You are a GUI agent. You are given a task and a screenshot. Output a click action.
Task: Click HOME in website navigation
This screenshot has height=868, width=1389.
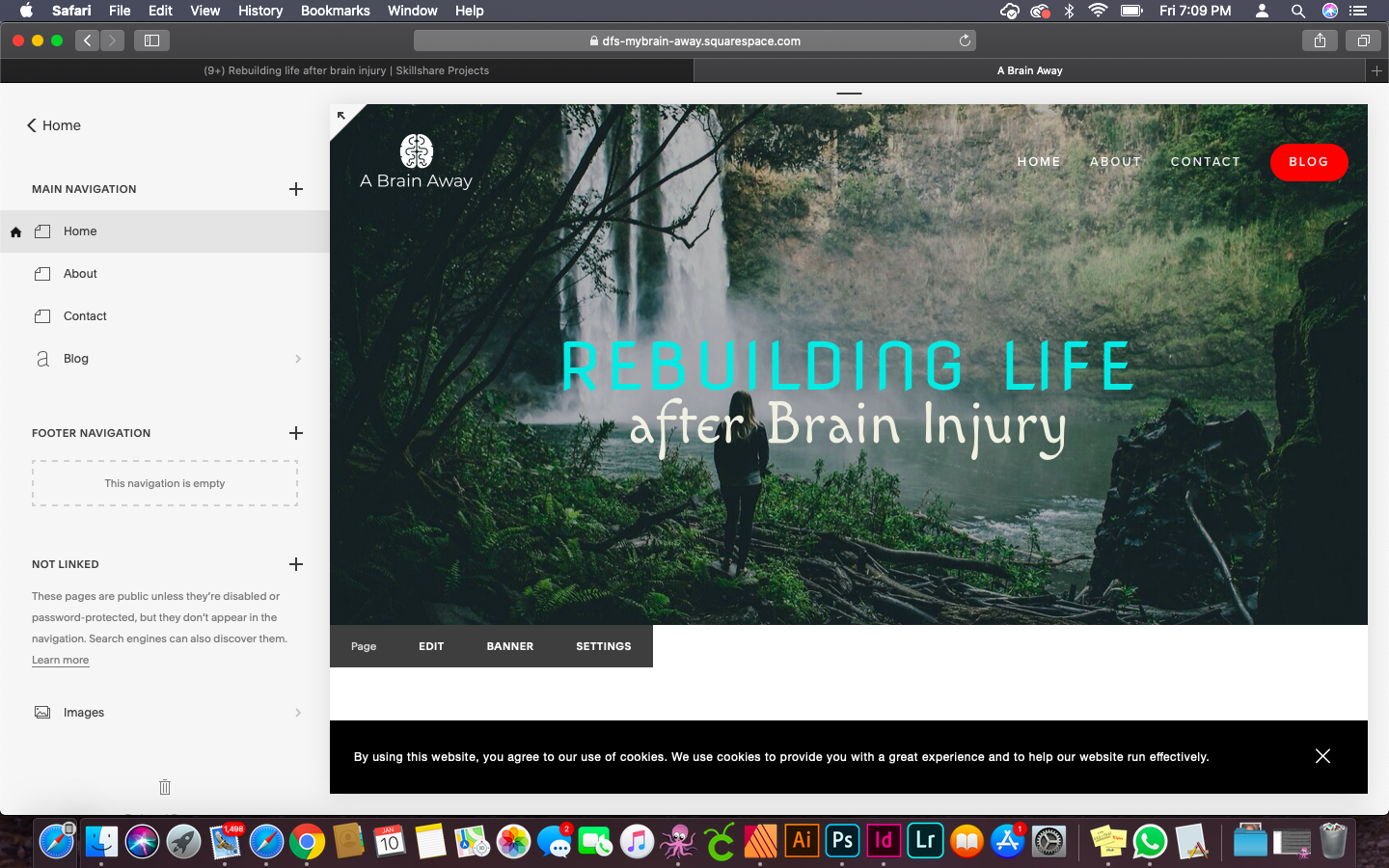(1039, 162)
